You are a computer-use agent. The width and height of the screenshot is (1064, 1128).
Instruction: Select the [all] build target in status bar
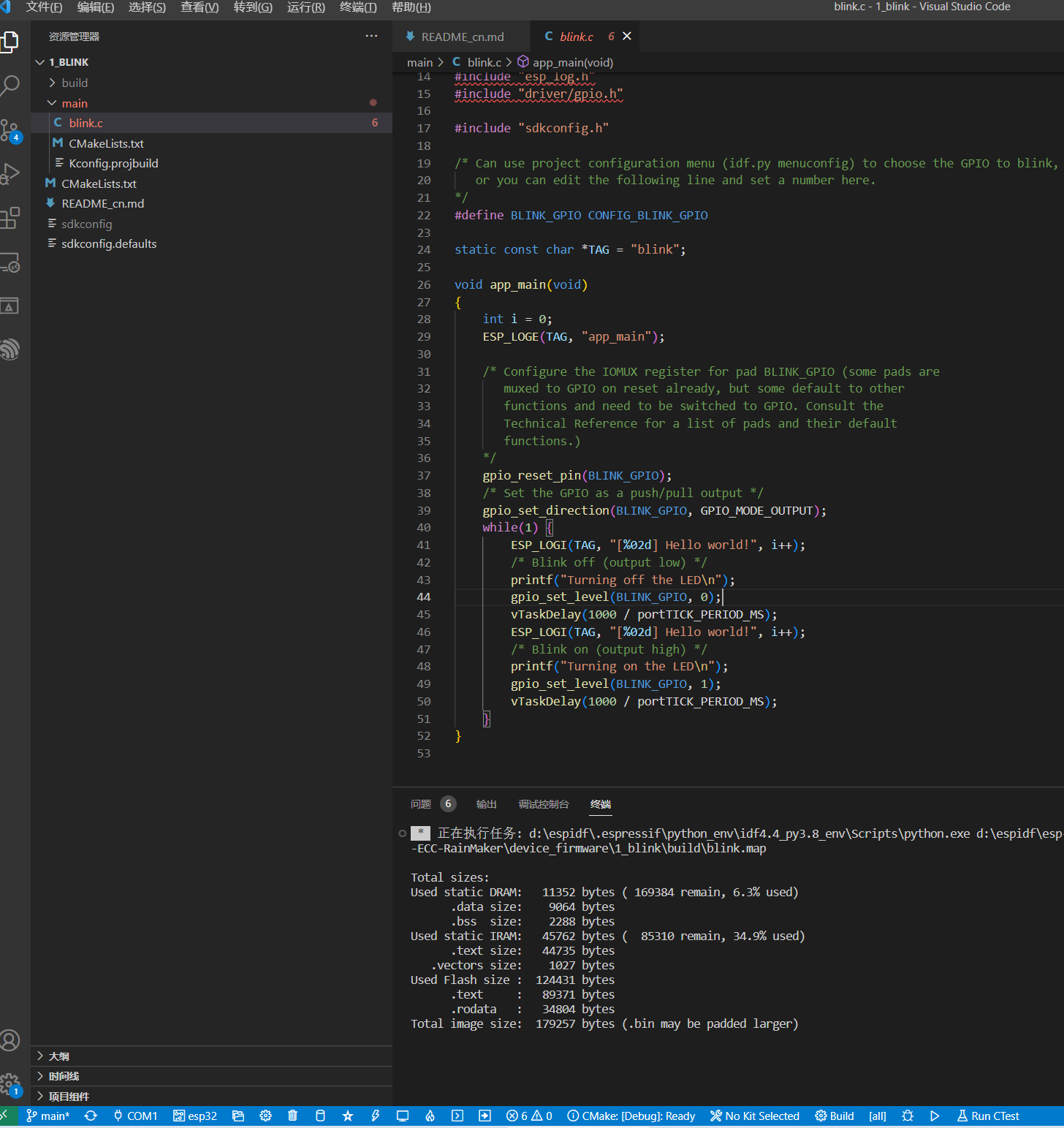click(x=877, y=1116)
